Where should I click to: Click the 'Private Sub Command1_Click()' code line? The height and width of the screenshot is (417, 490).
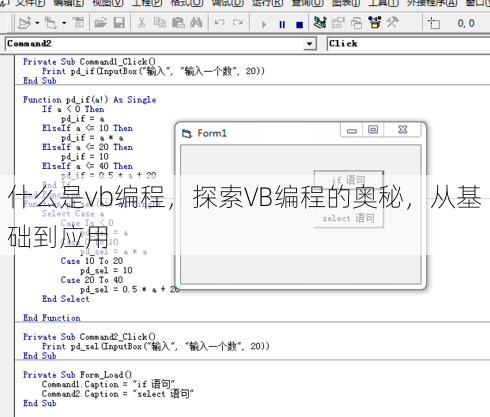point(89,62)
